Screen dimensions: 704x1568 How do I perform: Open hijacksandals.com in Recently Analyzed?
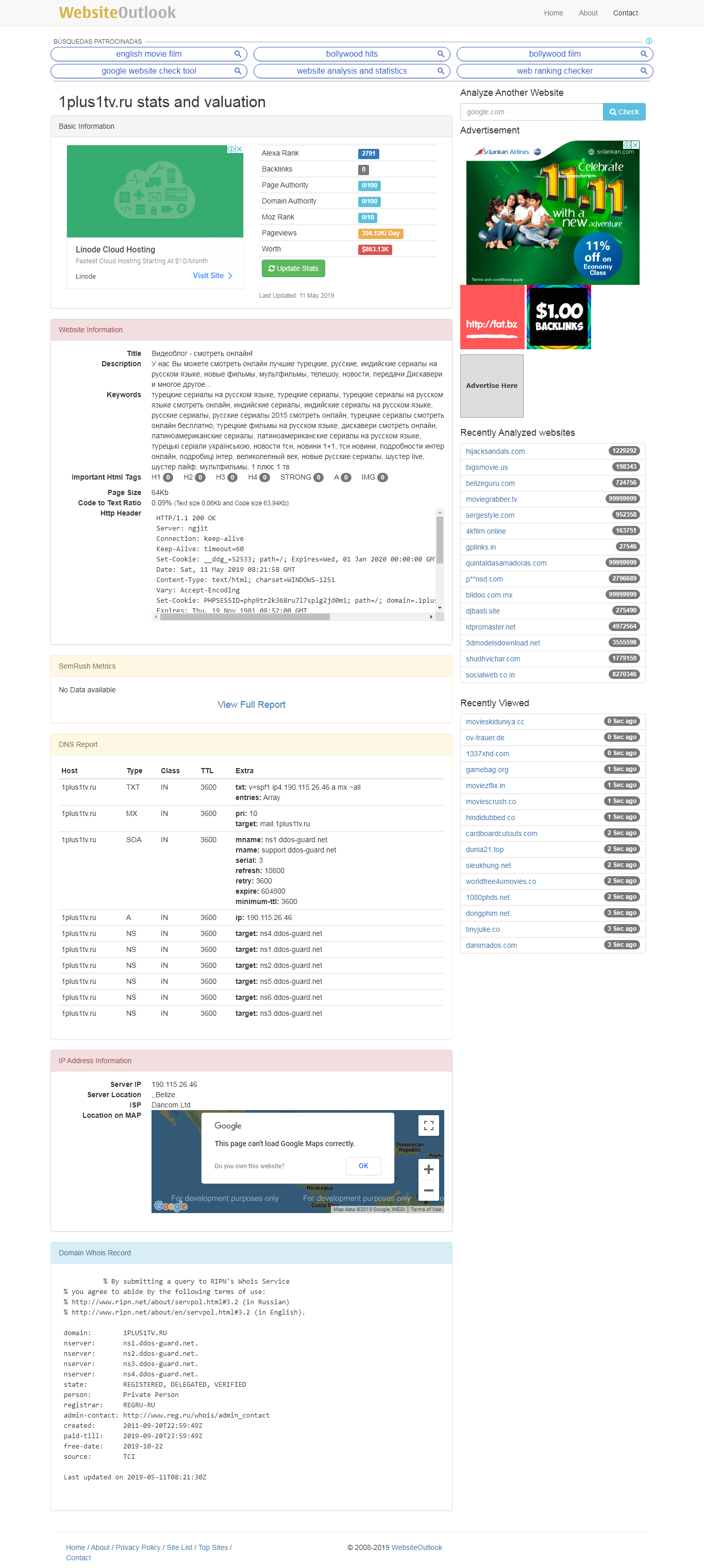(495, 451)
